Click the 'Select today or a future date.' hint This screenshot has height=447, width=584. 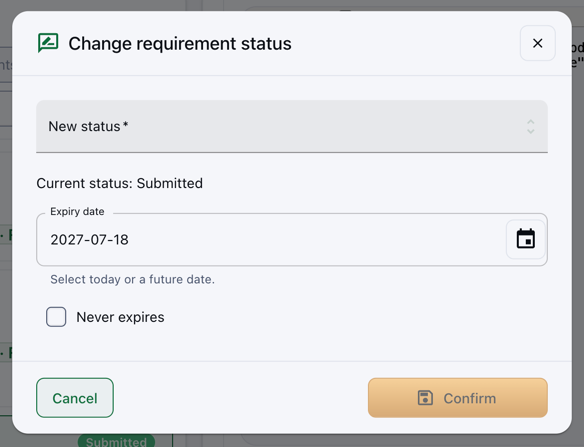click(133, 279)
